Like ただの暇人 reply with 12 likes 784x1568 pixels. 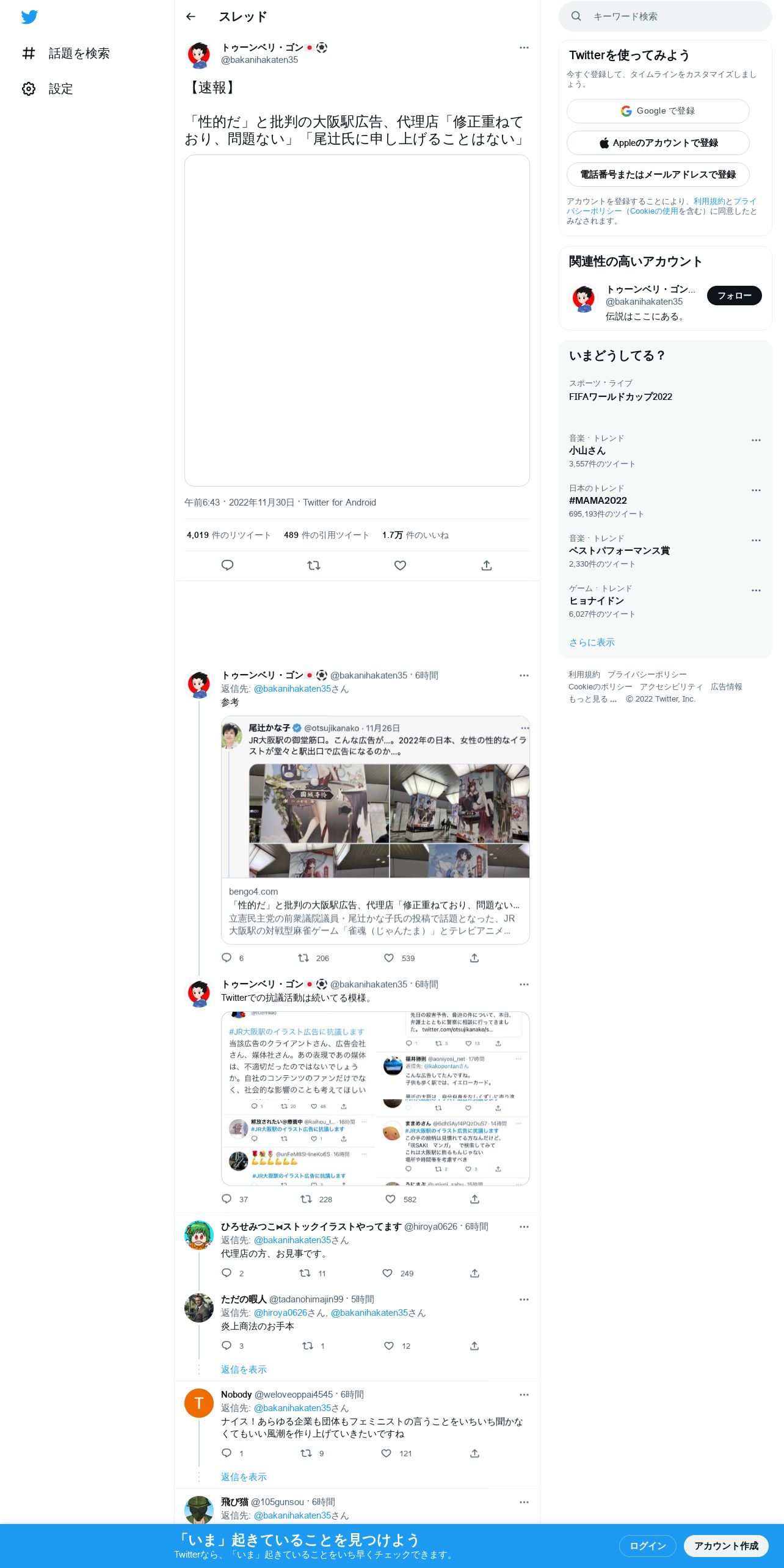[389, 1346]
